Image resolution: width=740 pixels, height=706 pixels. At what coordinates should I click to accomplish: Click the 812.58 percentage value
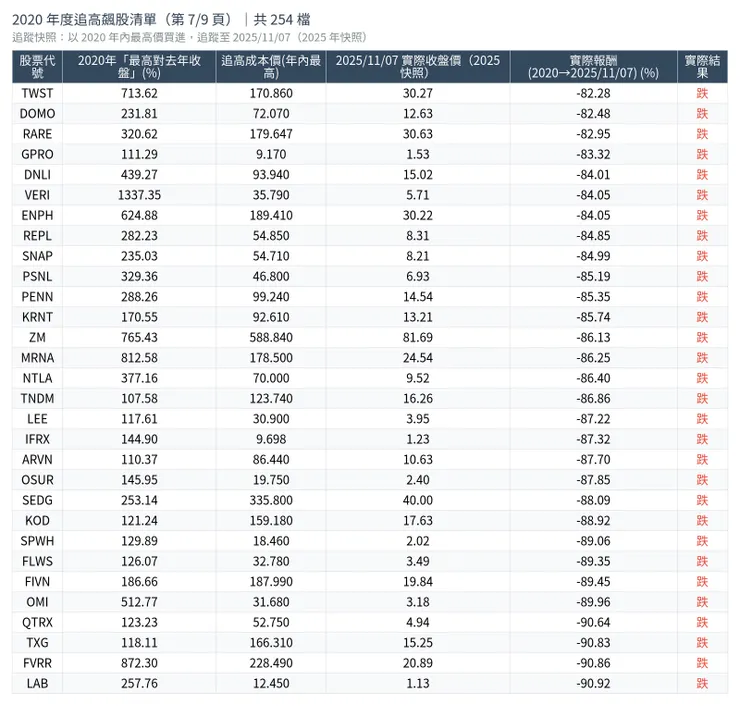(x=139, y=358)
